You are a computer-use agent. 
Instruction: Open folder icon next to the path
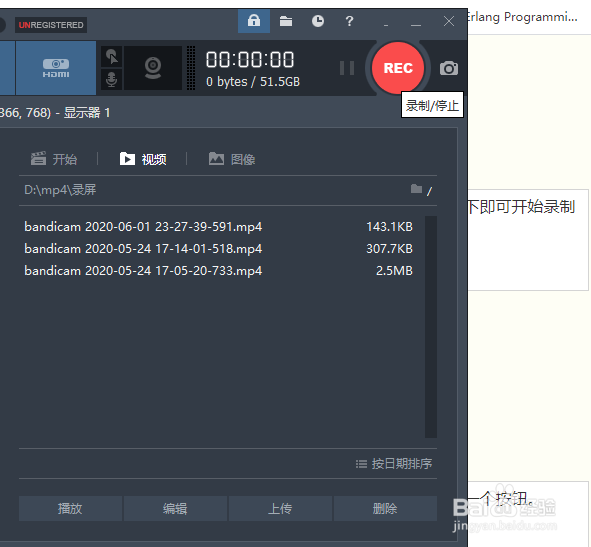click(x=416, y=189)
